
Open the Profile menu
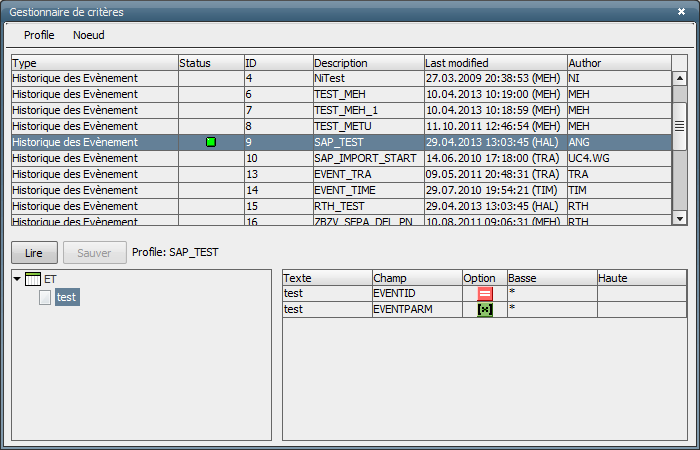click(39, 35)
